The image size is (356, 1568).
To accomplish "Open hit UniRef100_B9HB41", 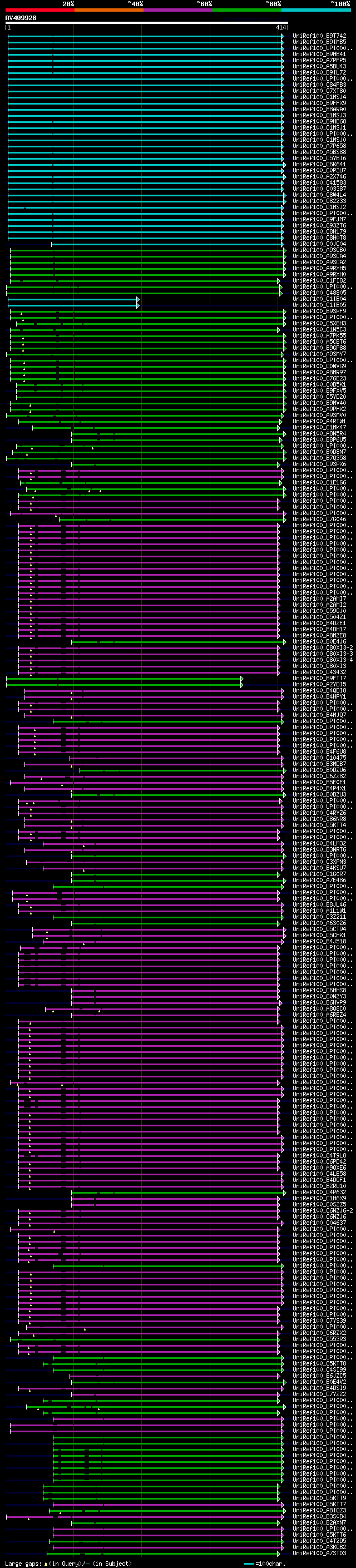I will (319, 54).
